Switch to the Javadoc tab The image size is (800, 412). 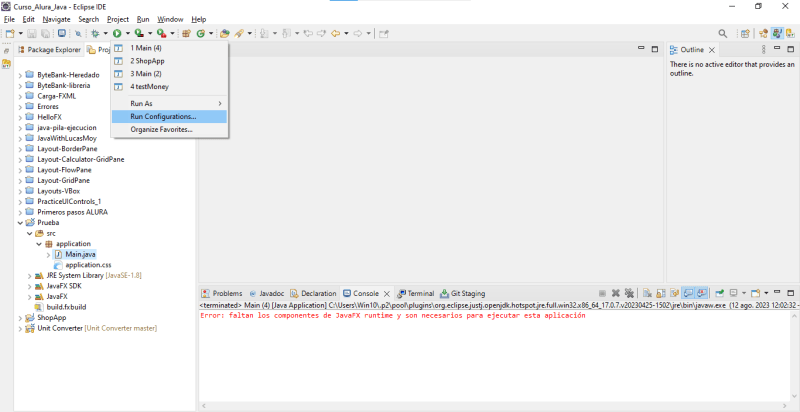click(266, 293)
